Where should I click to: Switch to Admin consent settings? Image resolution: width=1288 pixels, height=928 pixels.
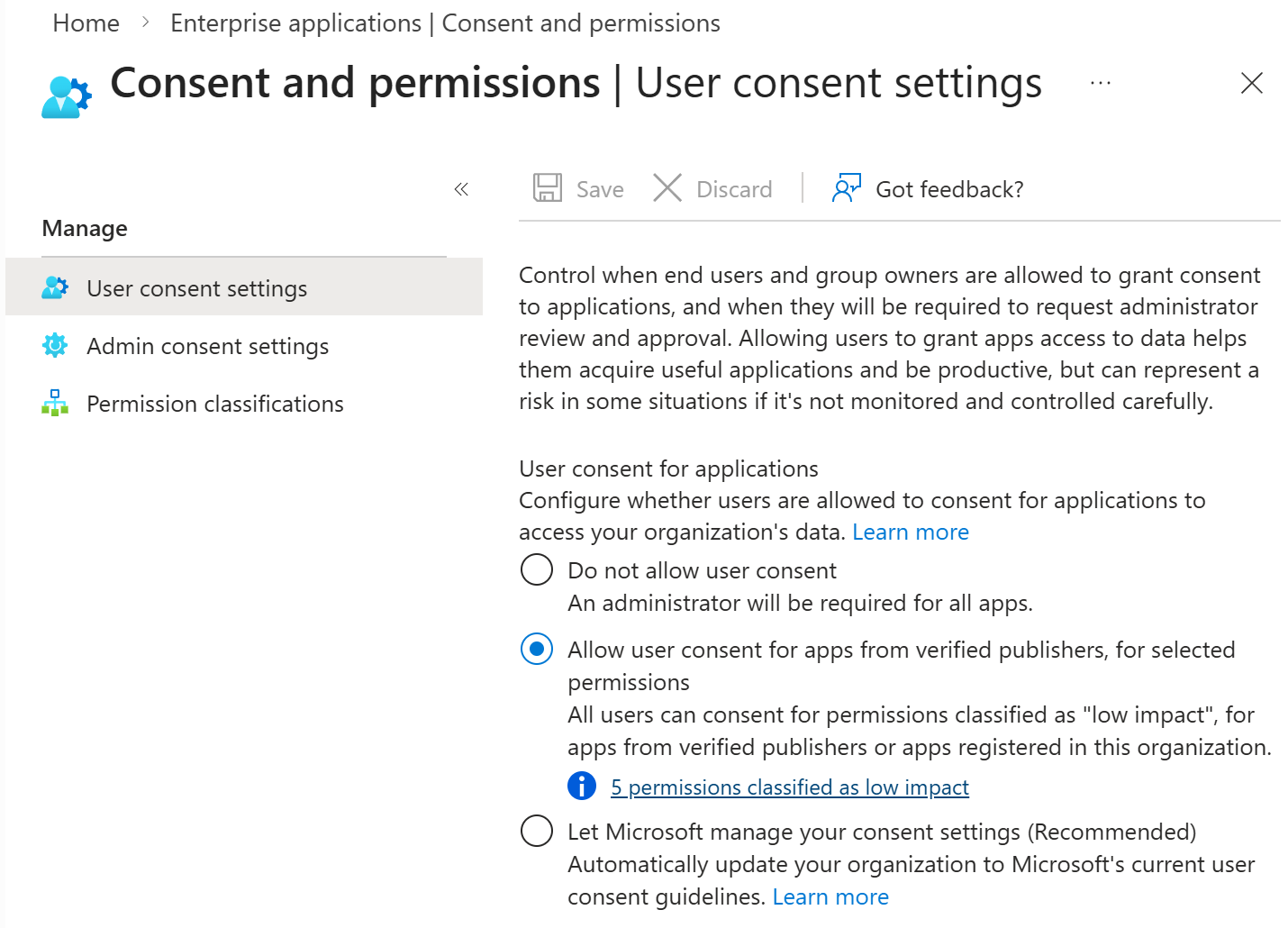[x=207, y=345]
